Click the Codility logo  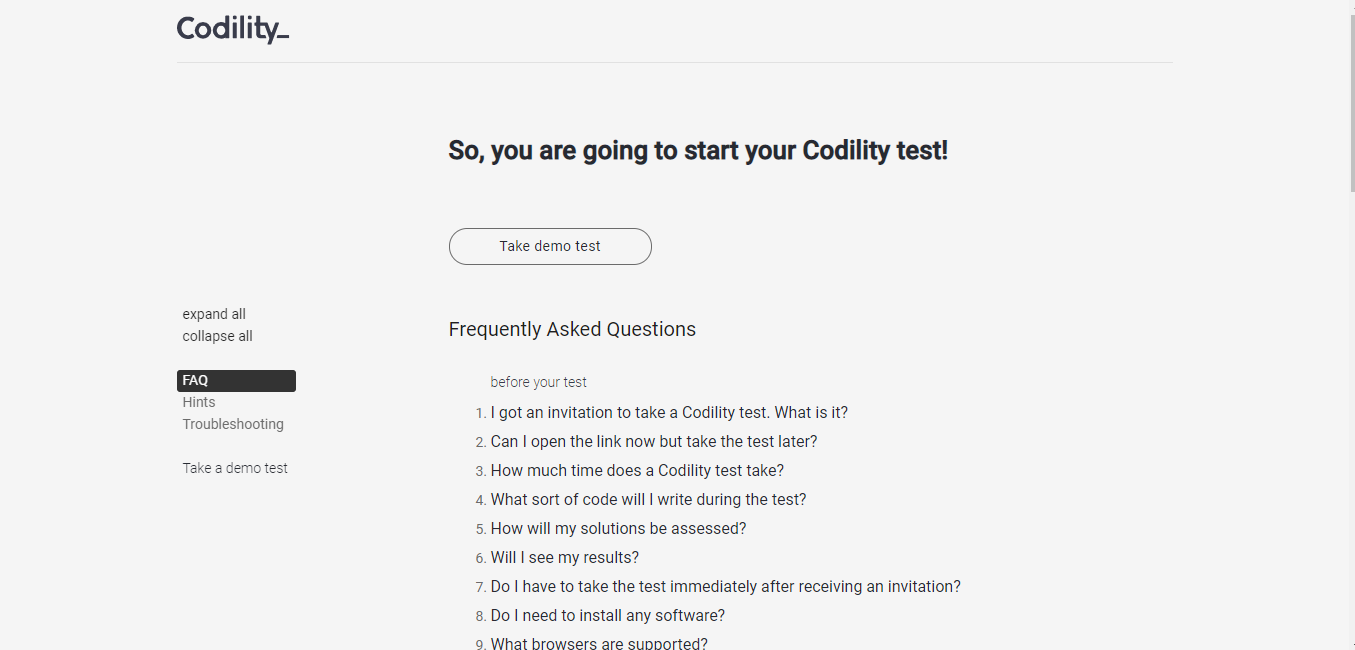[x=232, y=29]
